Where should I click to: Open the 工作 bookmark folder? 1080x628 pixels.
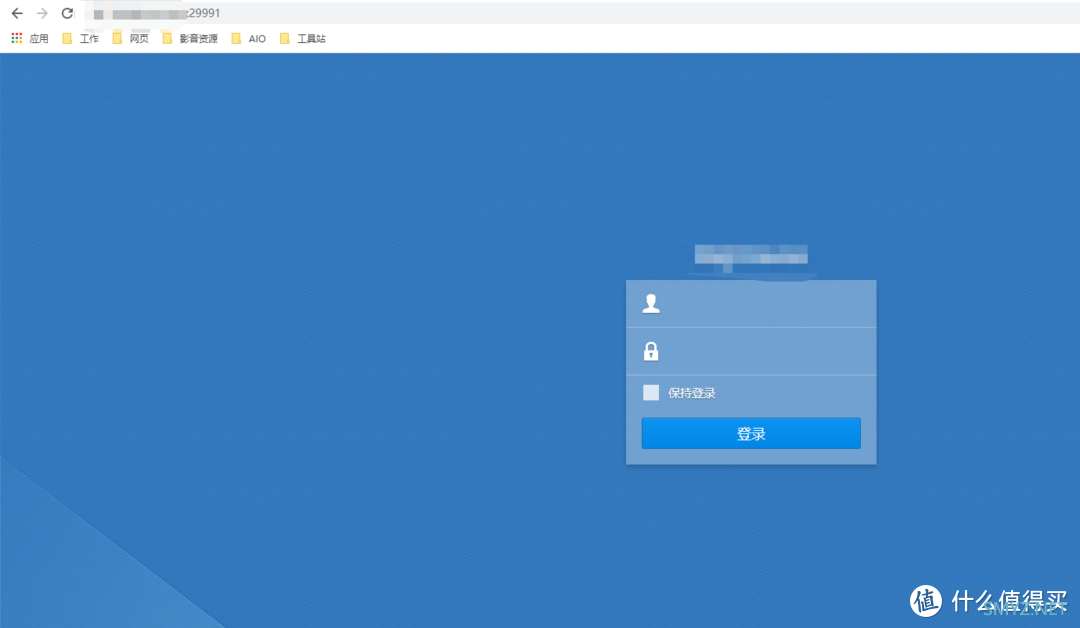pos(80,39)
